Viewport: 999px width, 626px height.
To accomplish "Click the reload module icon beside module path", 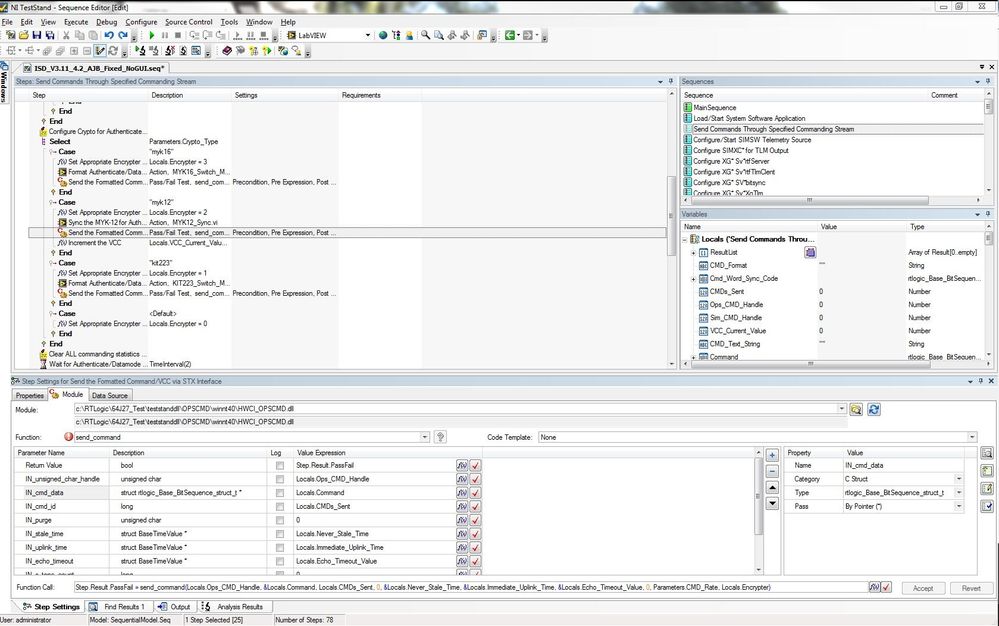I will 873,409.
